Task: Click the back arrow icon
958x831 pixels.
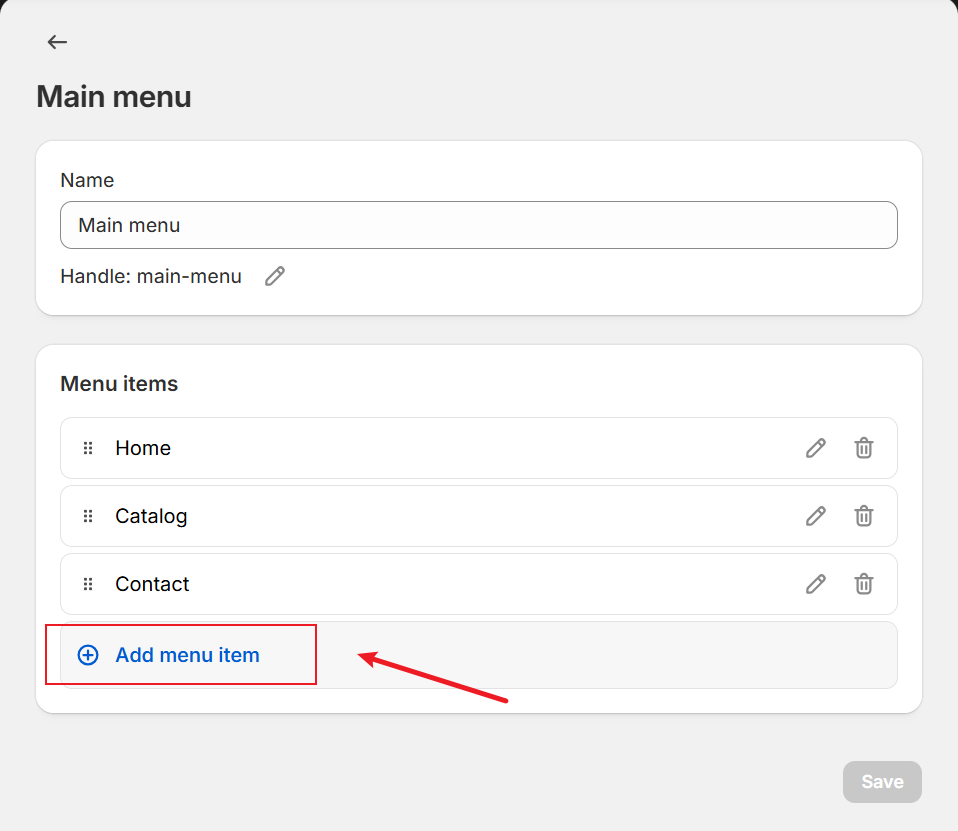Action: (x=57, y=42)
